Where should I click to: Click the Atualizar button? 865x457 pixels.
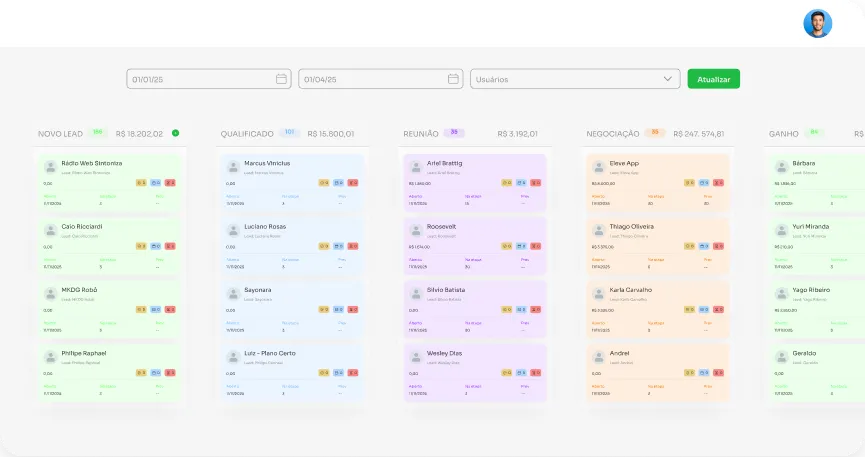pyautogui.click(x=713, y=79)
